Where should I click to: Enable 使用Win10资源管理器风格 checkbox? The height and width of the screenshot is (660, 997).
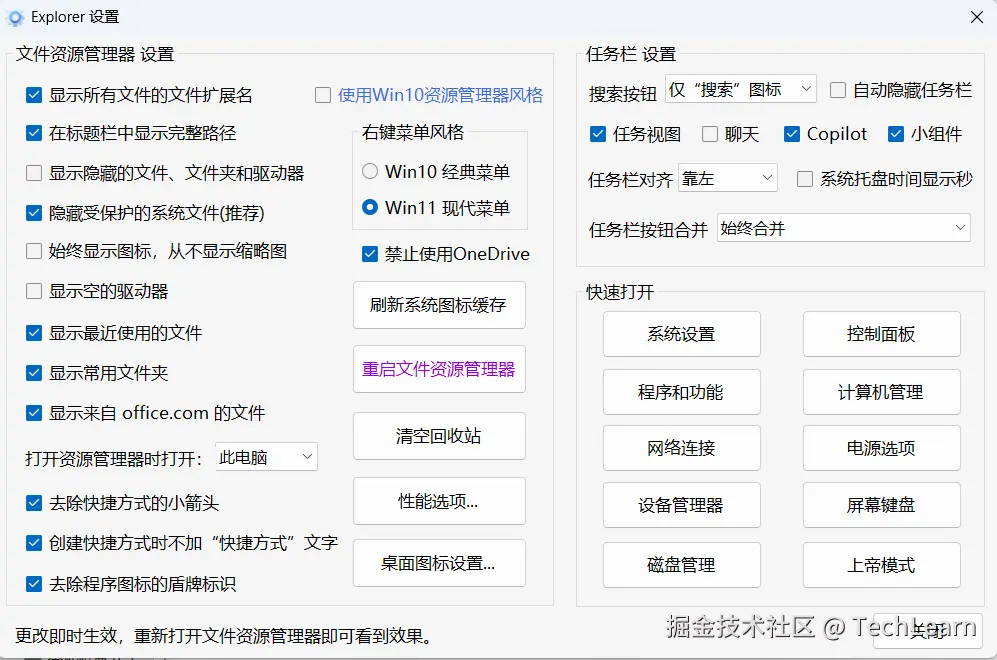(x=323, y=95)
